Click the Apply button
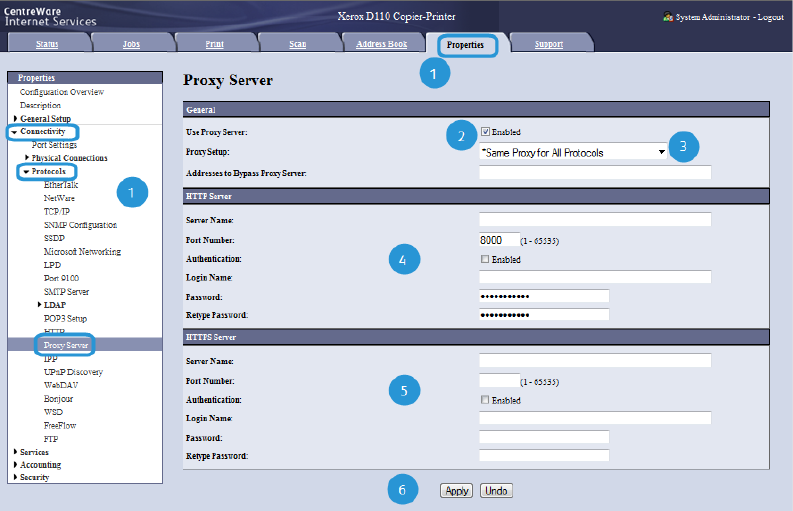 (x=457, y=491)
